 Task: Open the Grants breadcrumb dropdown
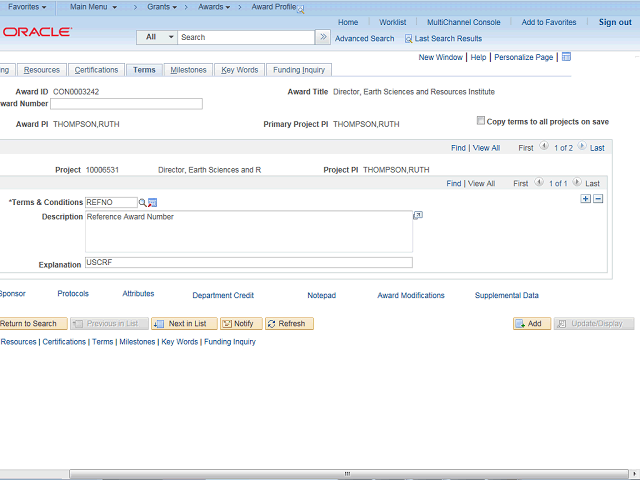162,7
